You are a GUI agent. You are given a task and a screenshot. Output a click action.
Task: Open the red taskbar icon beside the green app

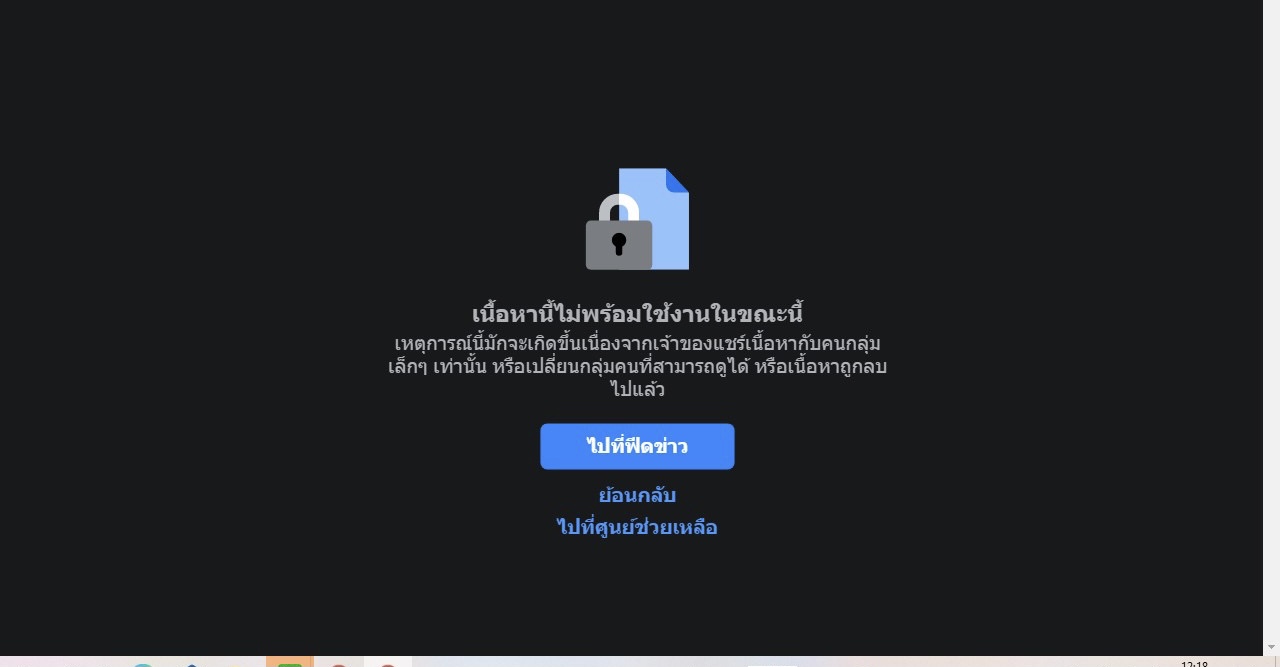coord(338,664)
